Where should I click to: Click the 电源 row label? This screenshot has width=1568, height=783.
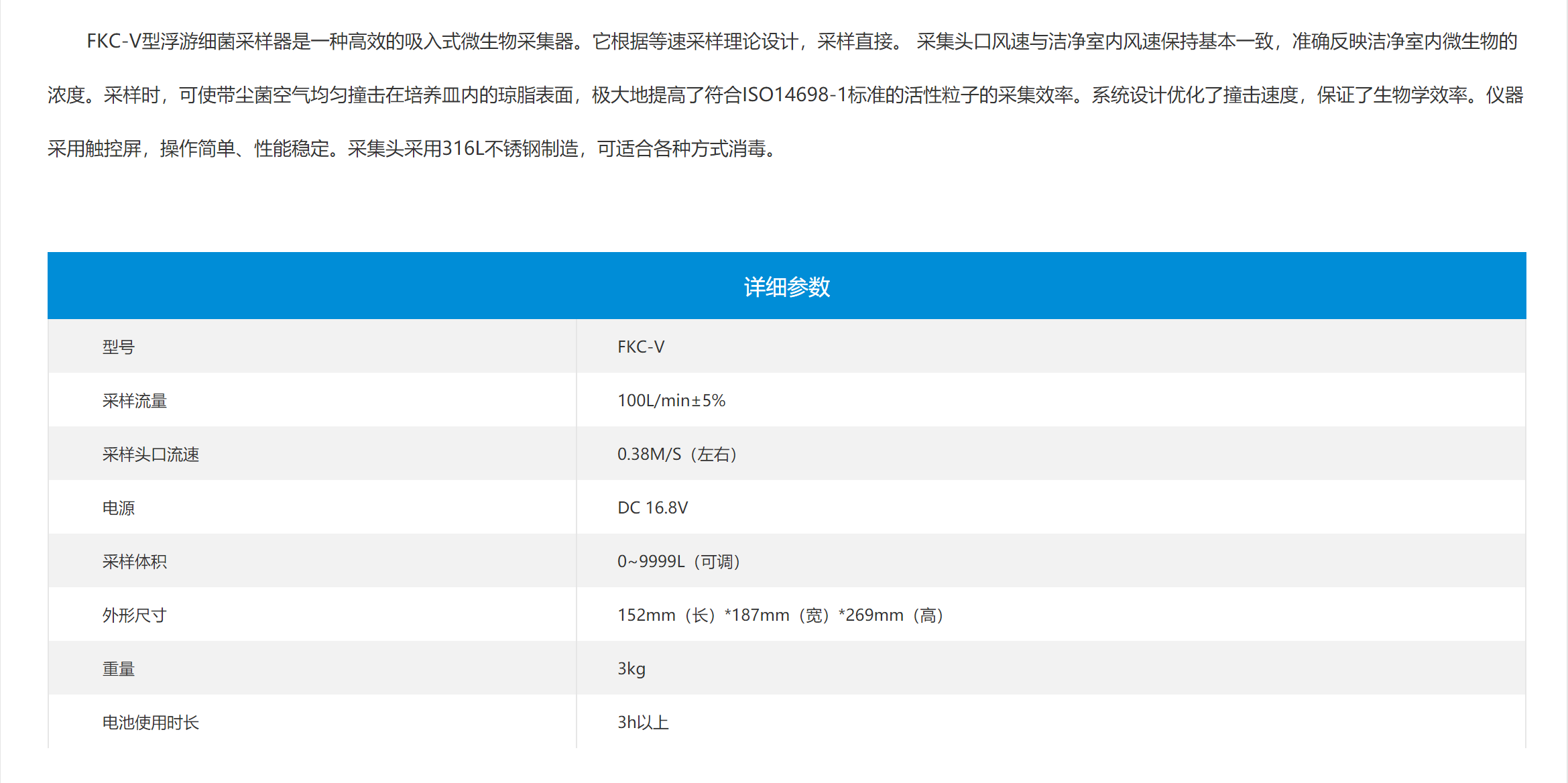tap(118, 507)
